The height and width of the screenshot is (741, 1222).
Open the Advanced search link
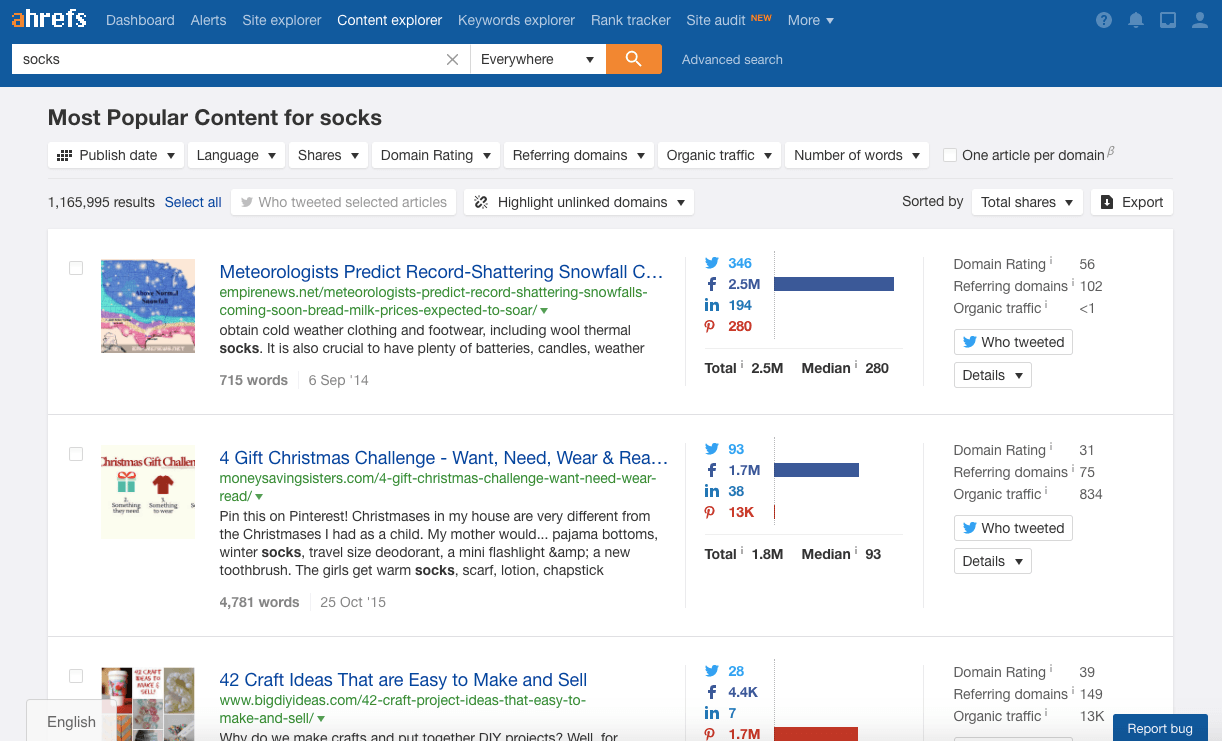(732, 59)
